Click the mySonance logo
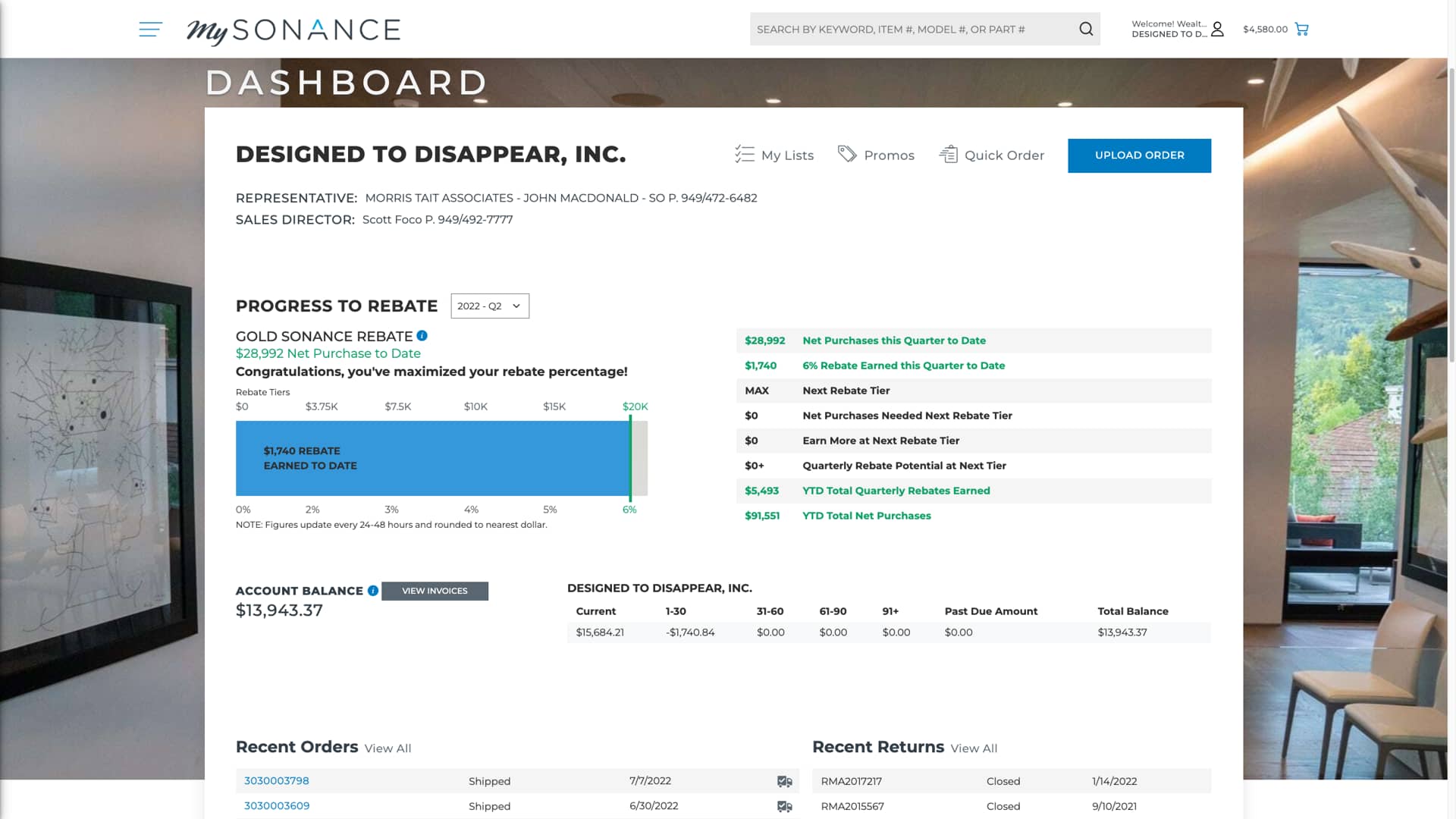Image resolution: width=1456 pixels, height=819 pixels. pos(293,30)
